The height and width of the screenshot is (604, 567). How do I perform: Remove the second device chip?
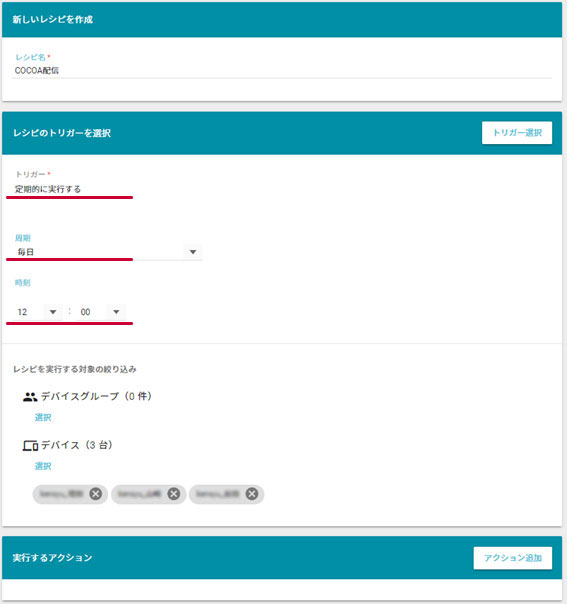(x=174, y=494)
